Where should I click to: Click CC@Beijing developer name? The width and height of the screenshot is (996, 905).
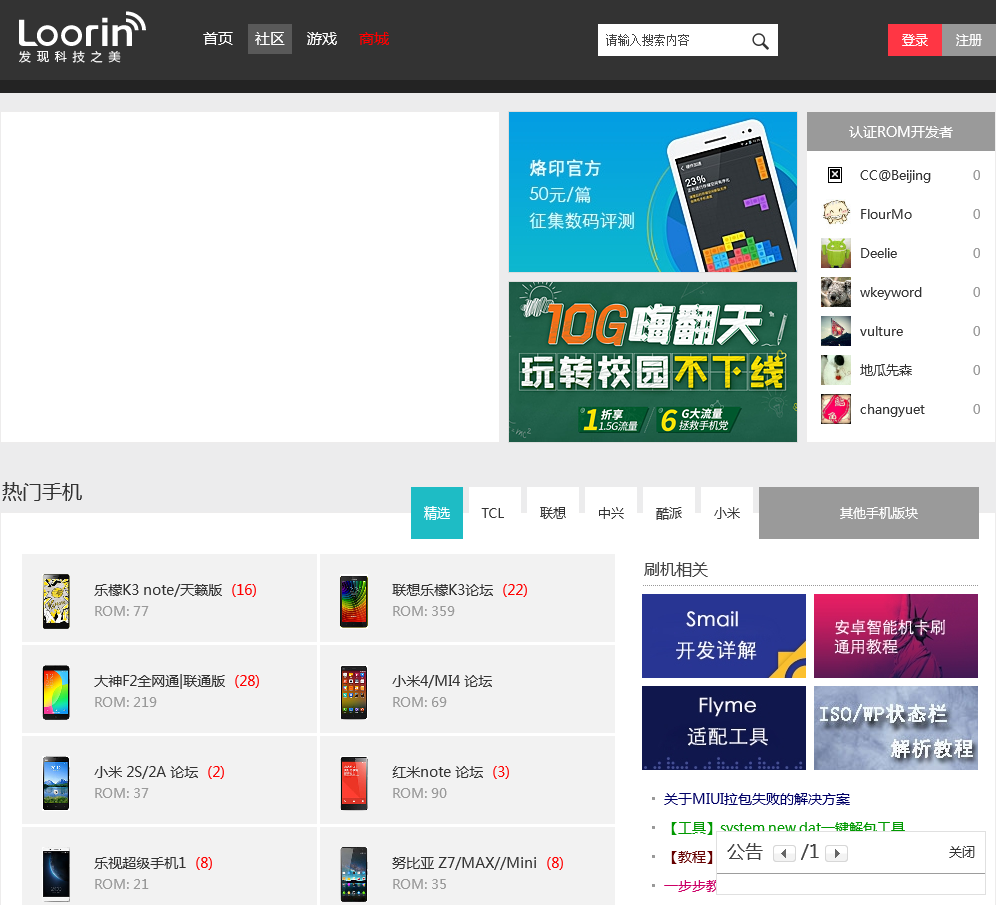(x=895, y=175)
